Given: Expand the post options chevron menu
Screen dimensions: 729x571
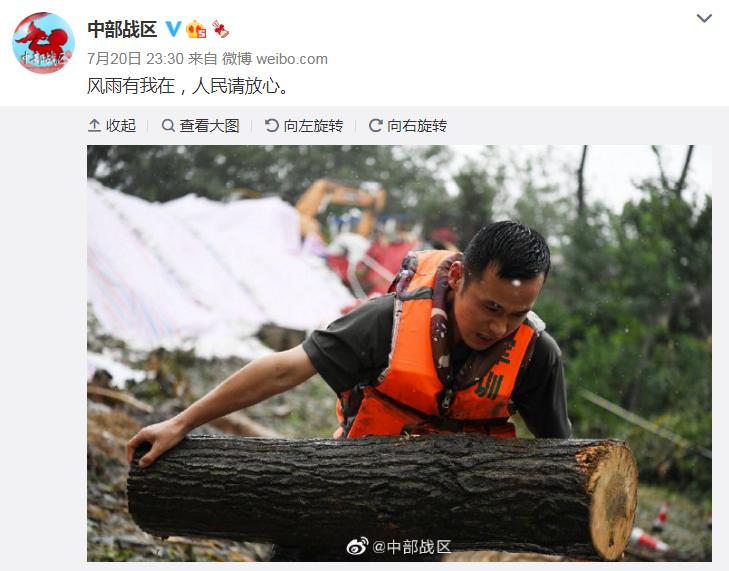Looking at the screenshot, I should point(704,19).
